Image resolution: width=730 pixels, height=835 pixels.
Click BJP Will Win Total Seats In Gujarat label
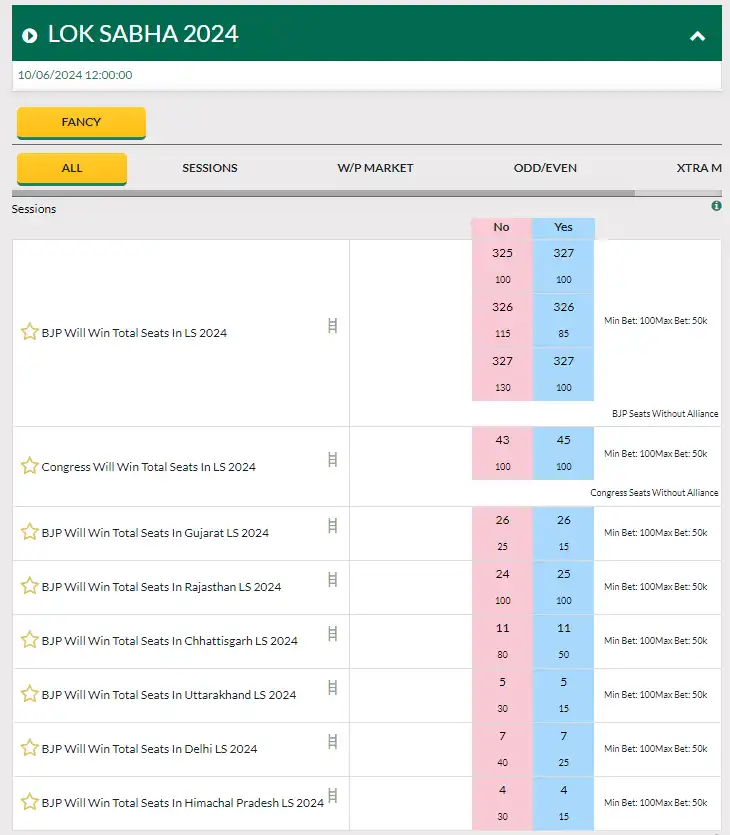(155, 533)
